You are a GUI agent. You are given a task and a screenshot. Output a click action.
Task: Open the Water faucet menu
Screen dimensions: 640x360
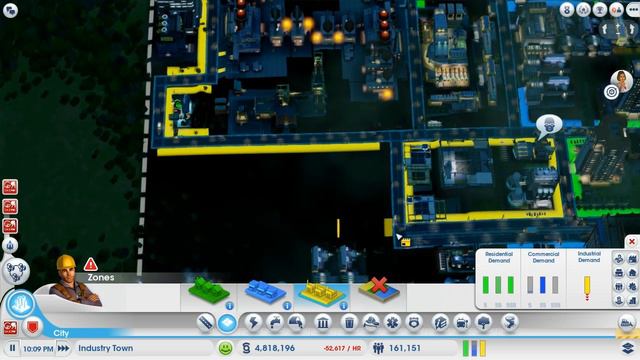coord(275,323)
